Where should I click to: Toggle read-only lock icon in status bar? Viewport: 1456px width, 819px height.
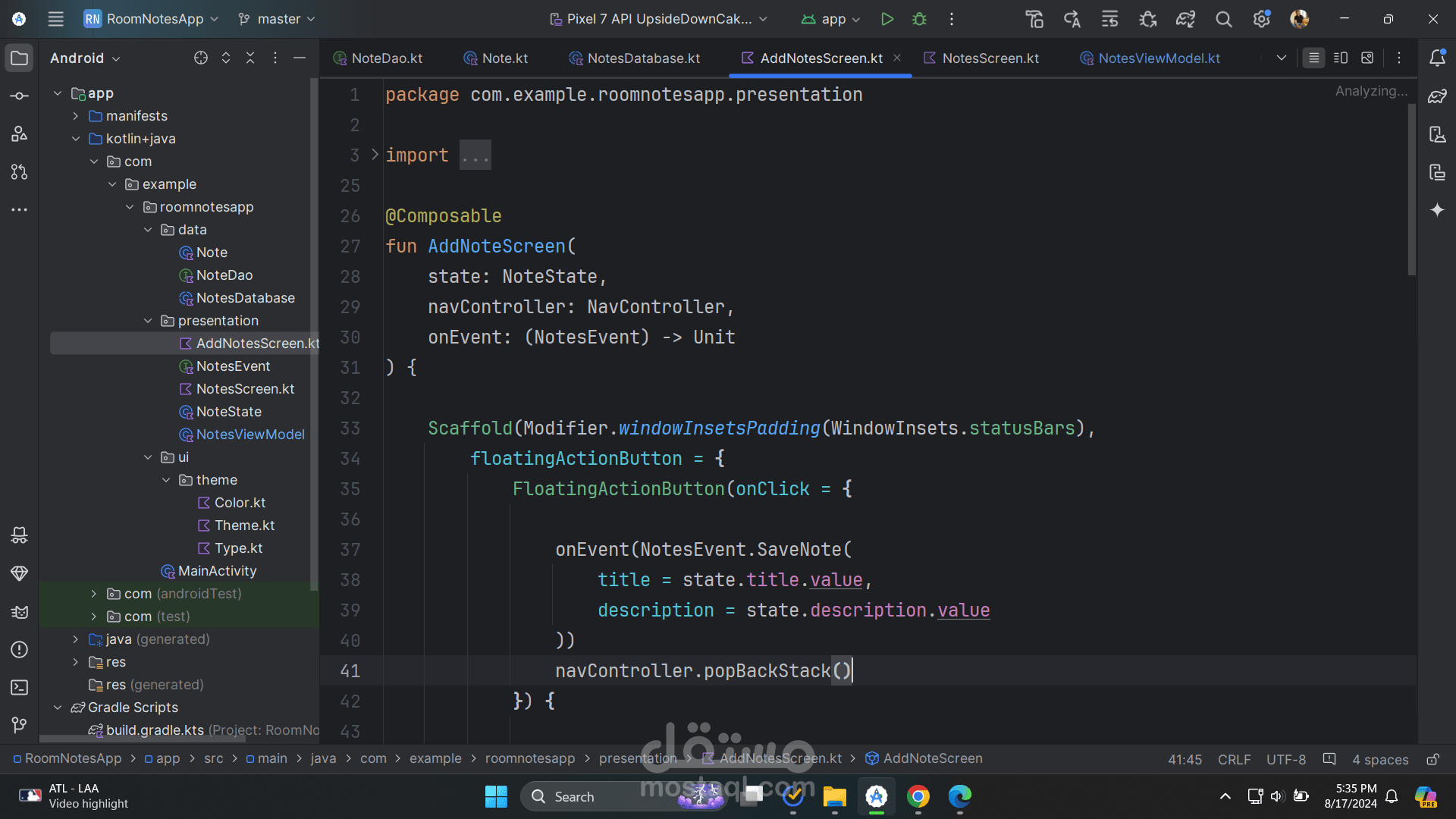point(1432,759)
